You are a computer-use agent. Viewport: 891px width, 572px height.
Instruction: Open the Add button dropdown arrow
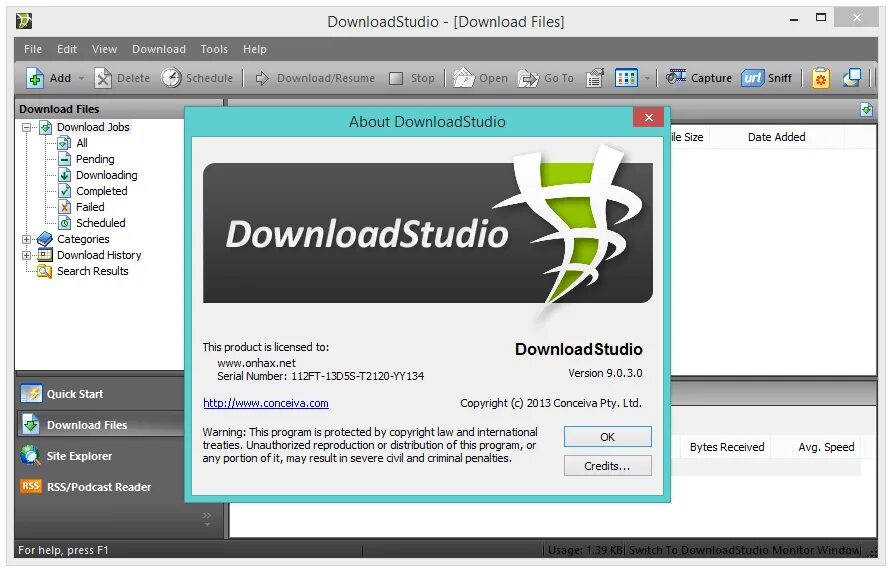(x=81, y=78)
